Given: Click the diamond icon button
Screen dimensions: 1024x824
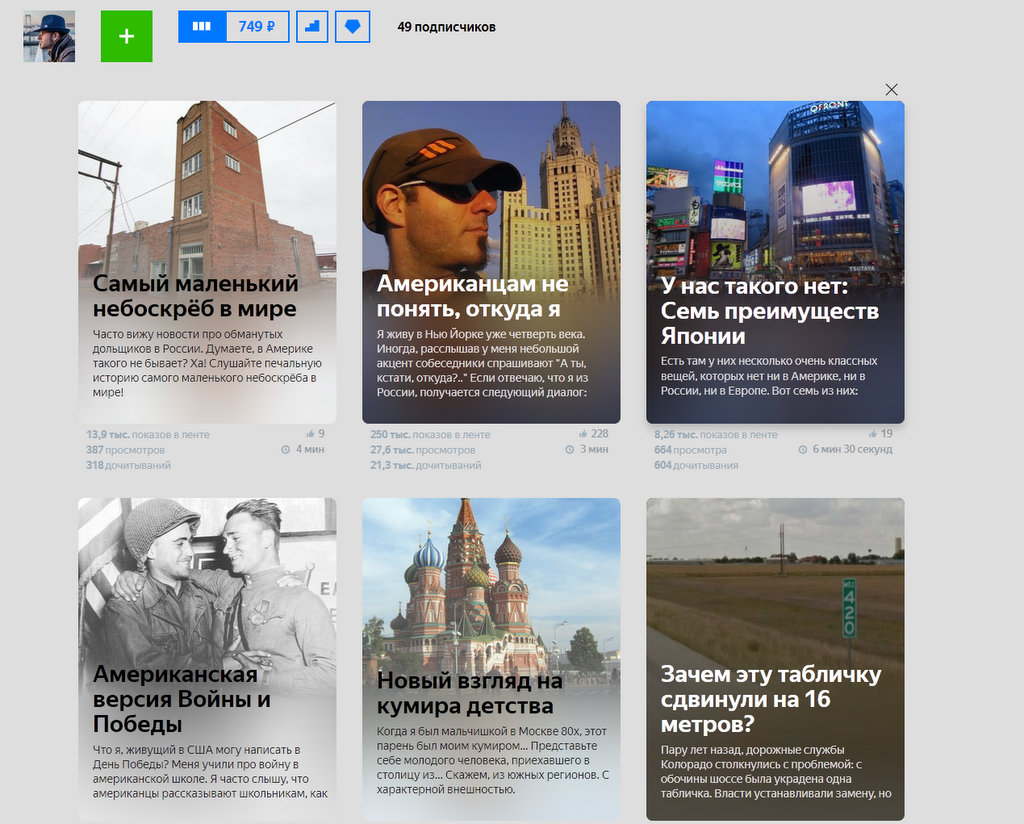Looking at the screenshot, I should 352,27.
